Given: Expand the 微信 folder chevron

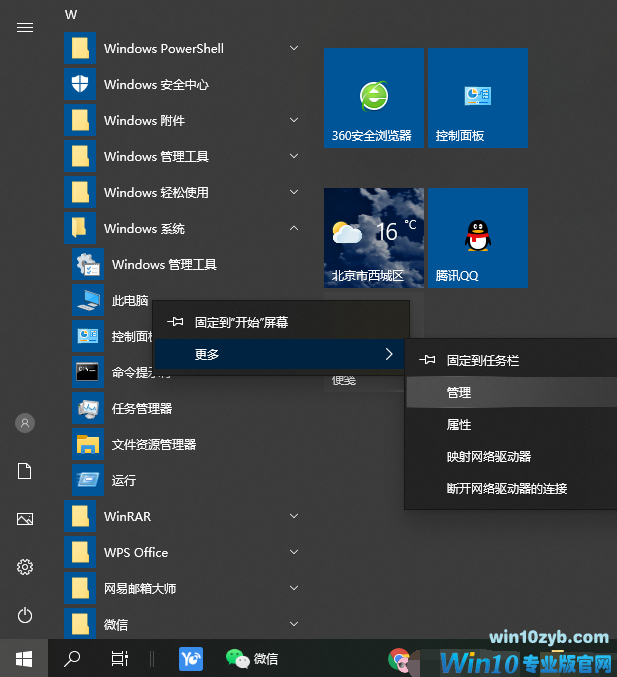Looking at the screenshot, I should click(x=294, y=624).
